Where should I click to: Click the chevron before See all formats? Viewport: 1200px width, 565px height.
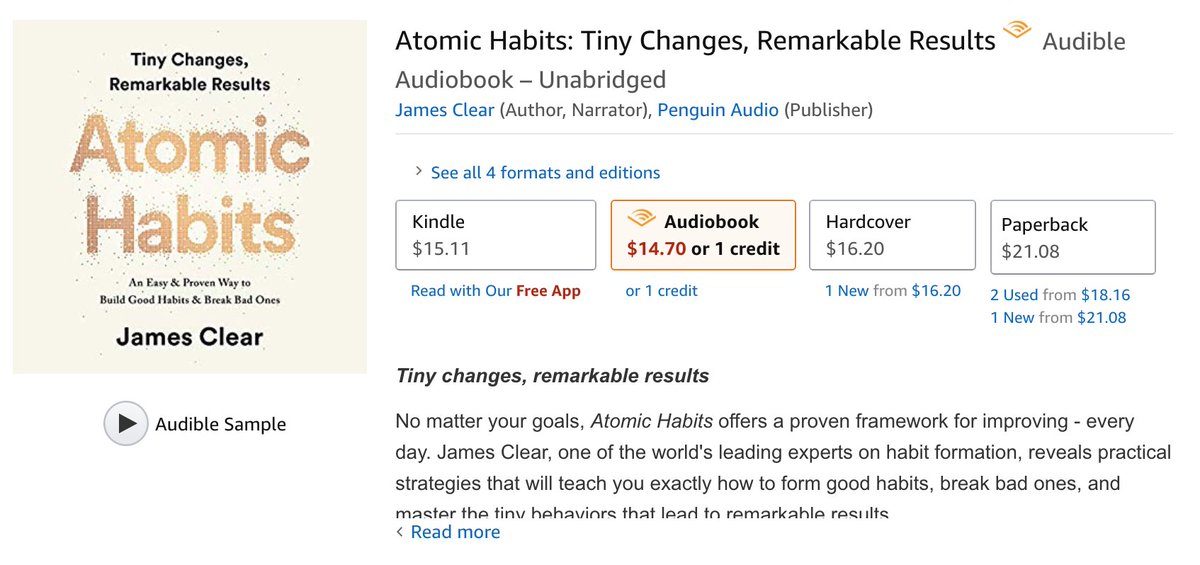pyautogui.click(x=419, y=172)
